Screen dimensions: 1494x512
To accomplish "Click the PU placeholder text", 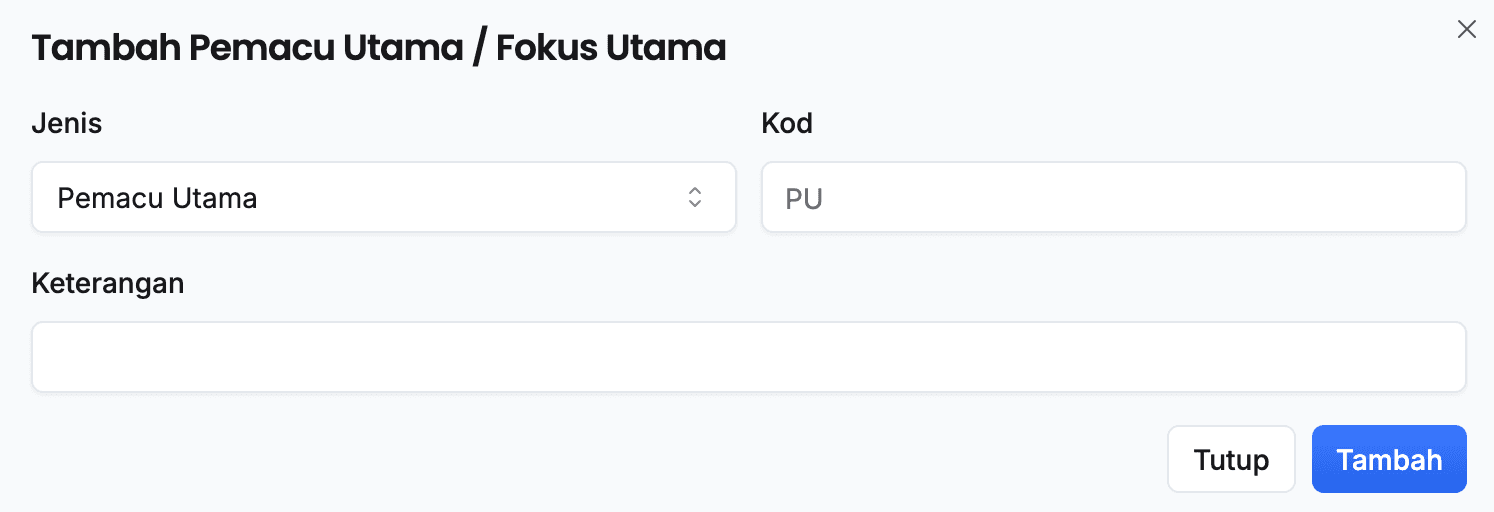I will pyautogui.click(x=804, y=199).
